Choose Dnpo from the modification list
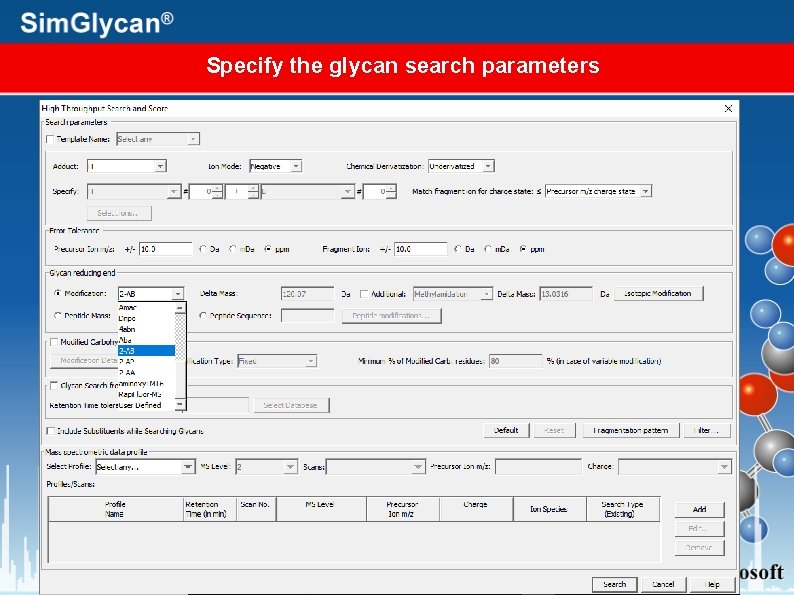 pos(146,319)
